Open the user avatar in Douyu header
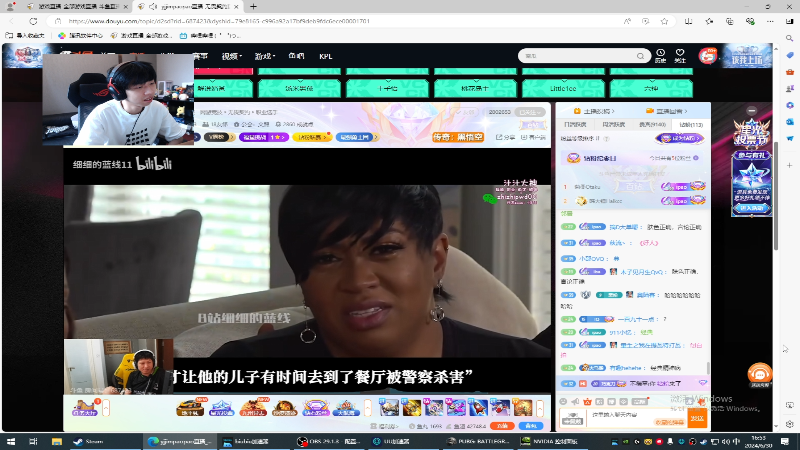 coord(707,56)
